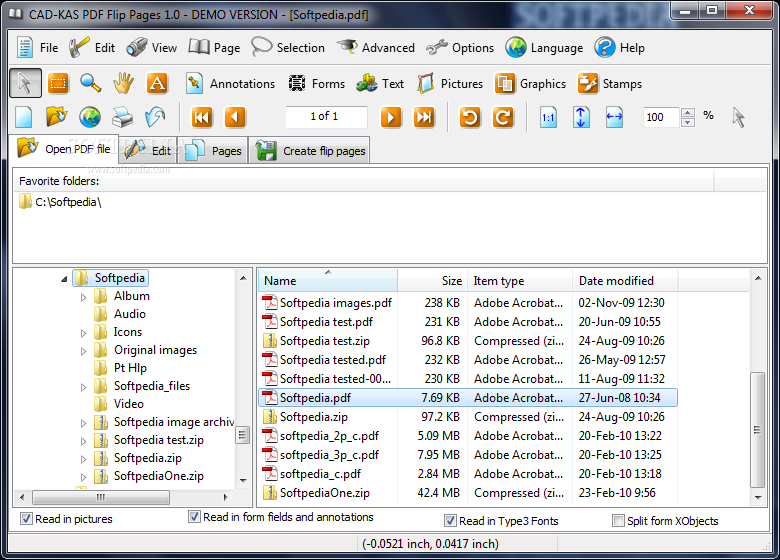This screenshot has width=780, height=560.
Task: Open the Edit menu in menu bar
Action: point(92,48)
